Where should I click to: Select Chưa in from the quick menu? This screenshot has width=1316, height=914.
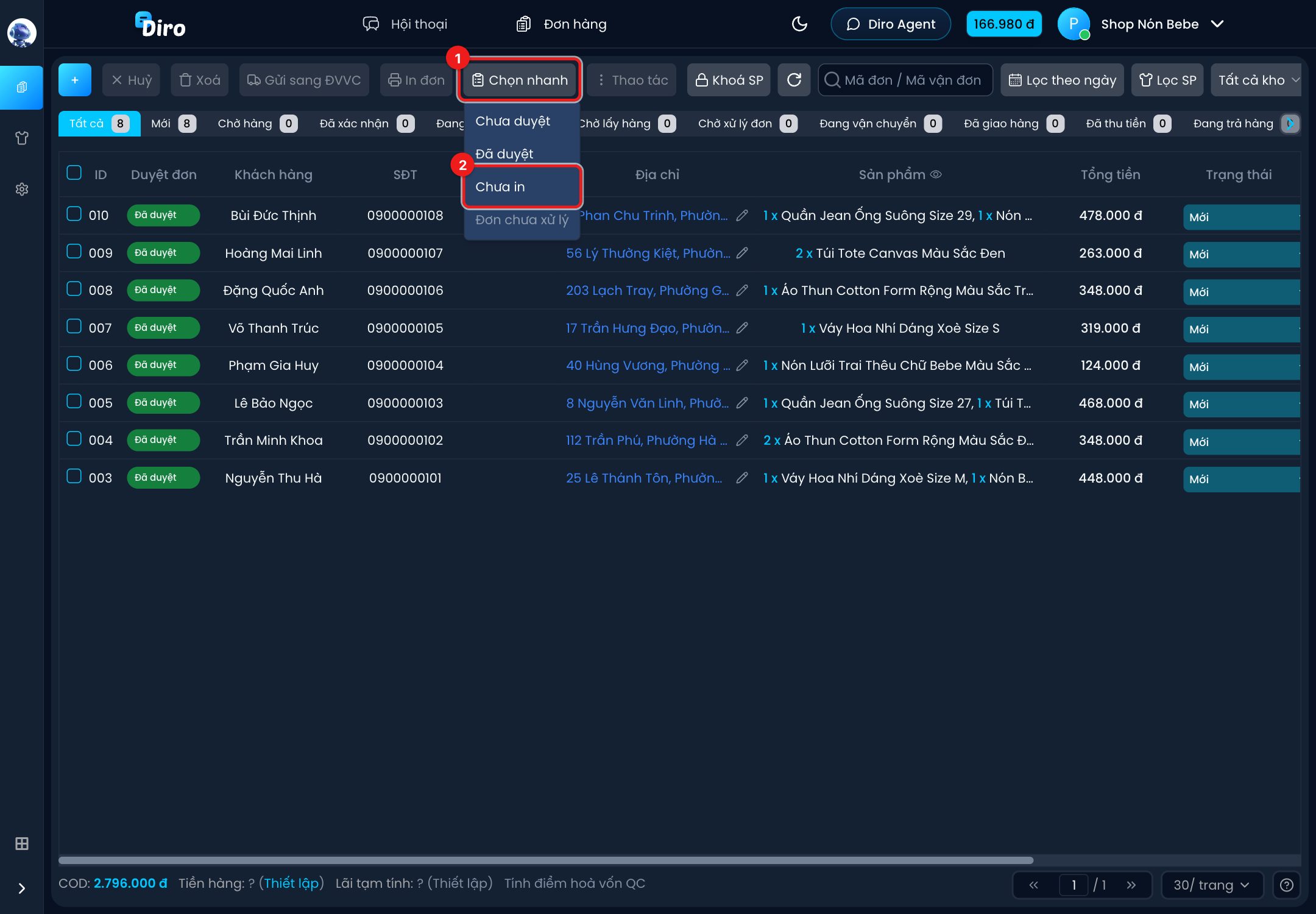coord(522,186)
